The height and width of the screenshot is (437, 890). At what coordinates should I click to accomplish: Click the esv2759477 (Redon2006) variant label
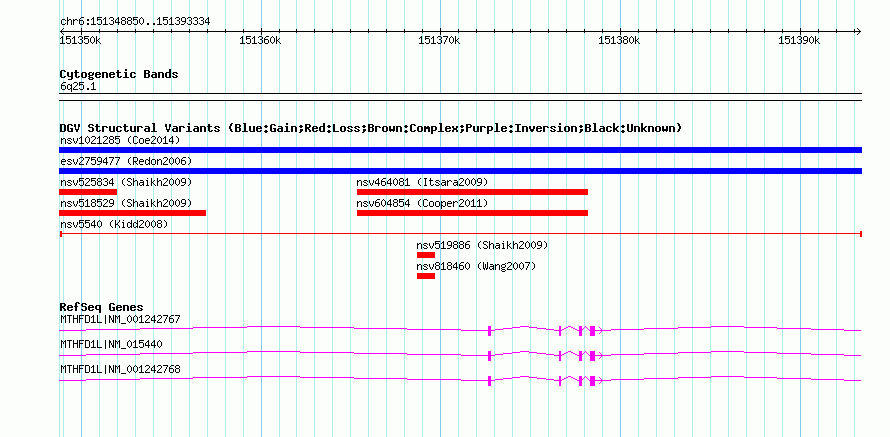(126, 162)
